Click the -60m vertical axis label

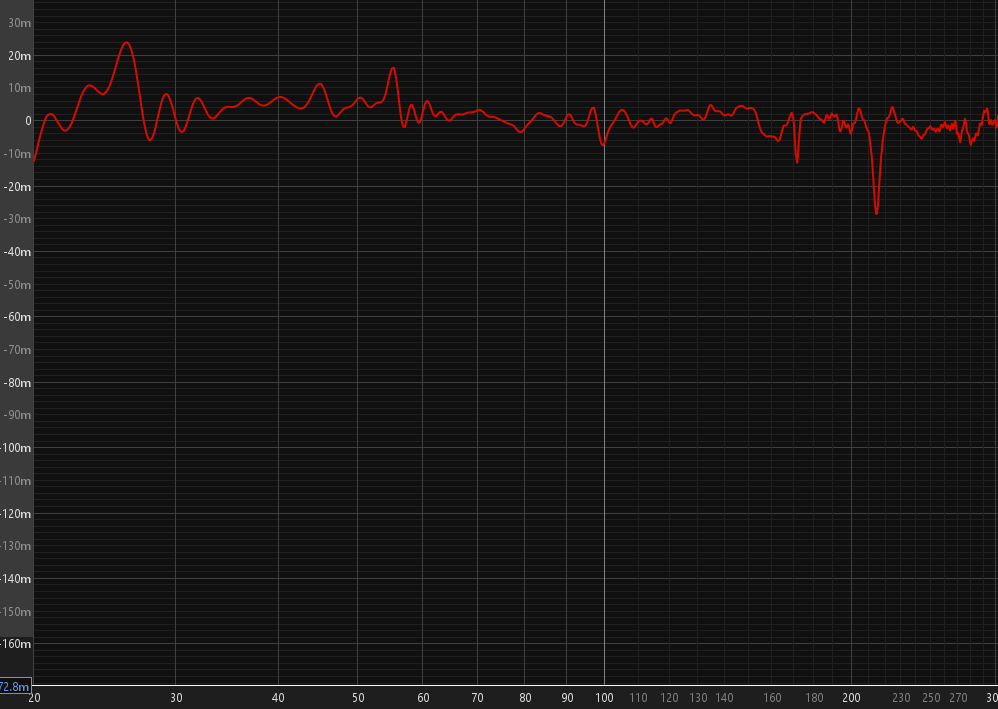[x=17, y=318]
